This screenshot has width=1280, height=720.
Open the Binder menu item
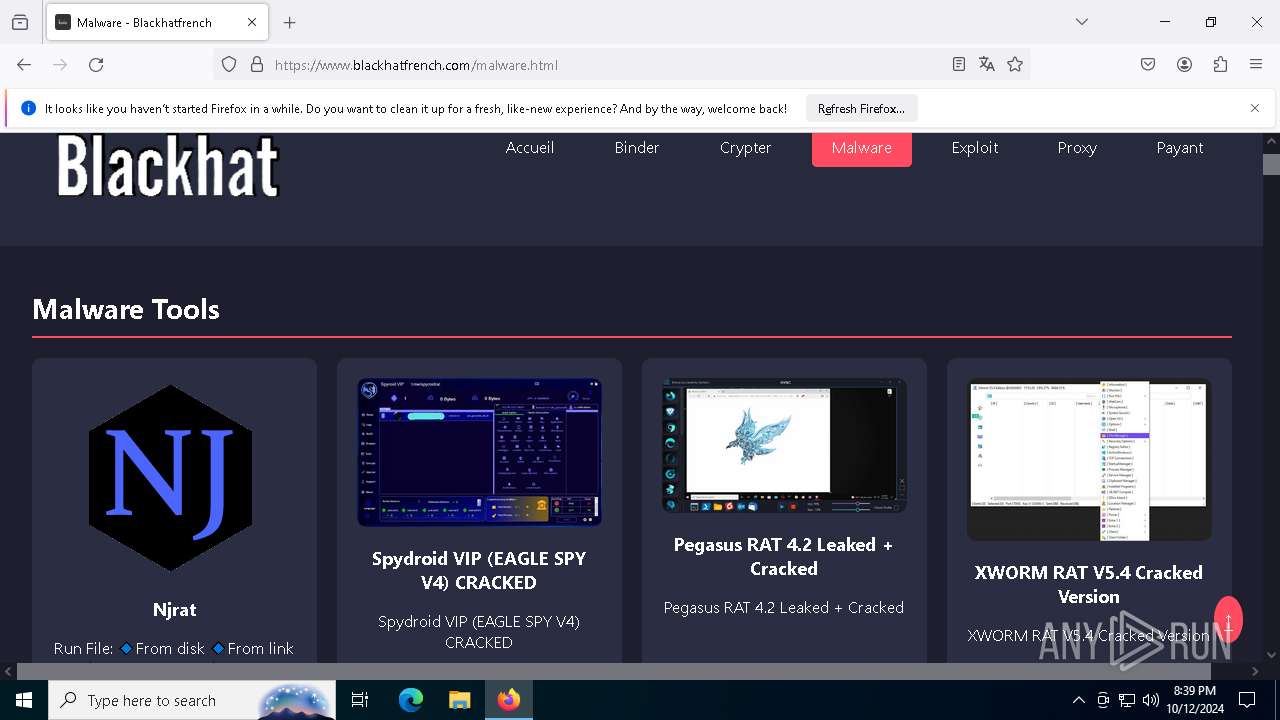pos(637,148)
